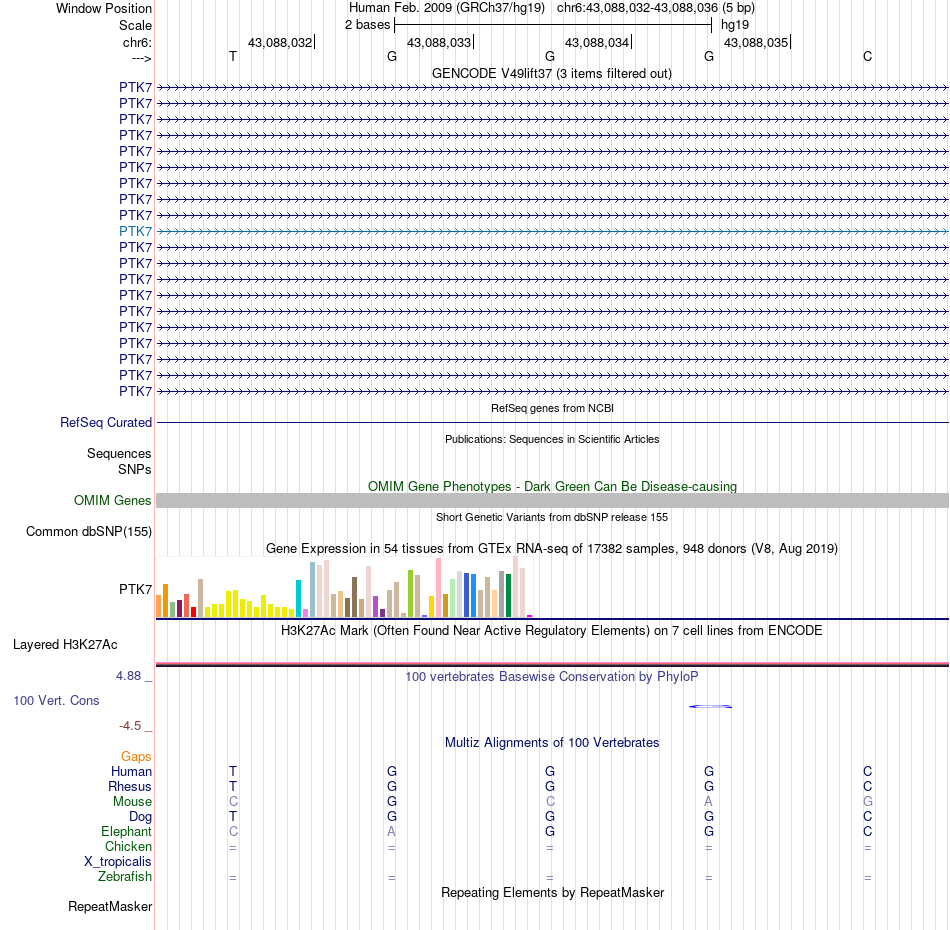The width and height of the screenshot is (950, 930).
Task: Click the 2 bases scale text
Action: [x=367, y=25]
